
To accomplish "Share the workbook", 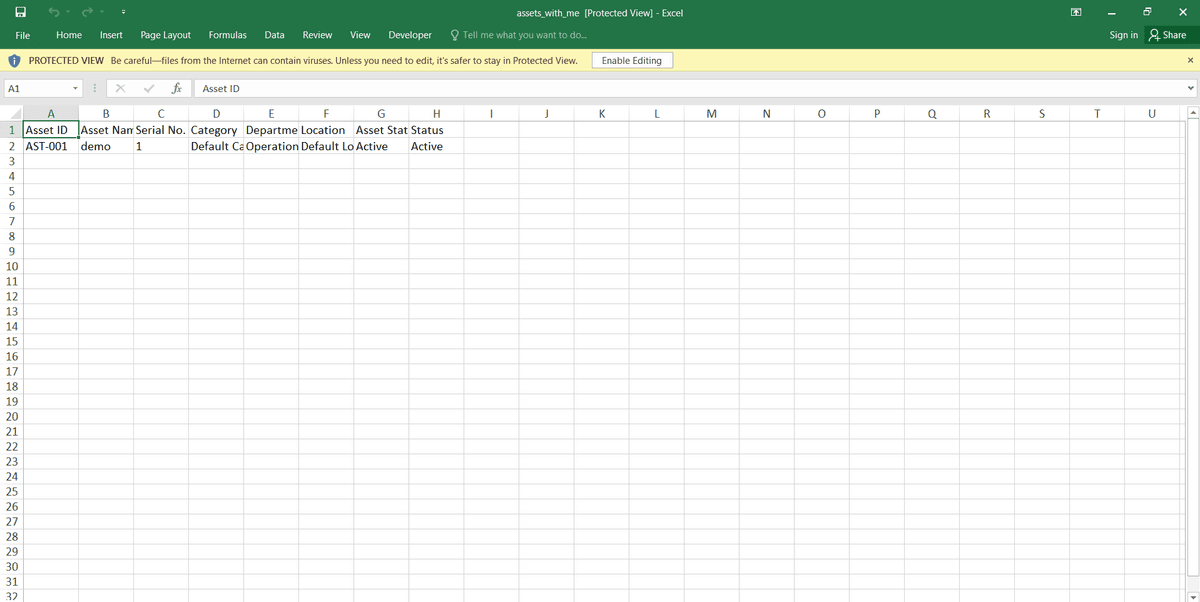I will [x=1168, y=34].
